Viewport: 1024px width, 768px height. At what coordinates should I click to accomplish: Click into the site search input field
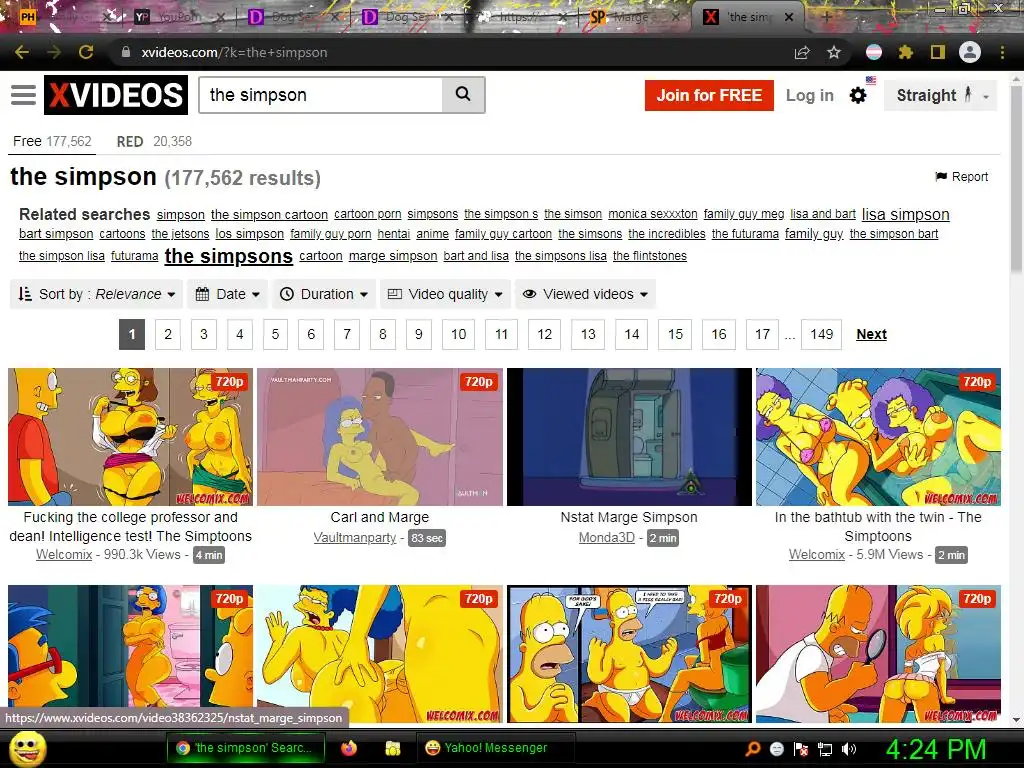[x=321, y=95]
